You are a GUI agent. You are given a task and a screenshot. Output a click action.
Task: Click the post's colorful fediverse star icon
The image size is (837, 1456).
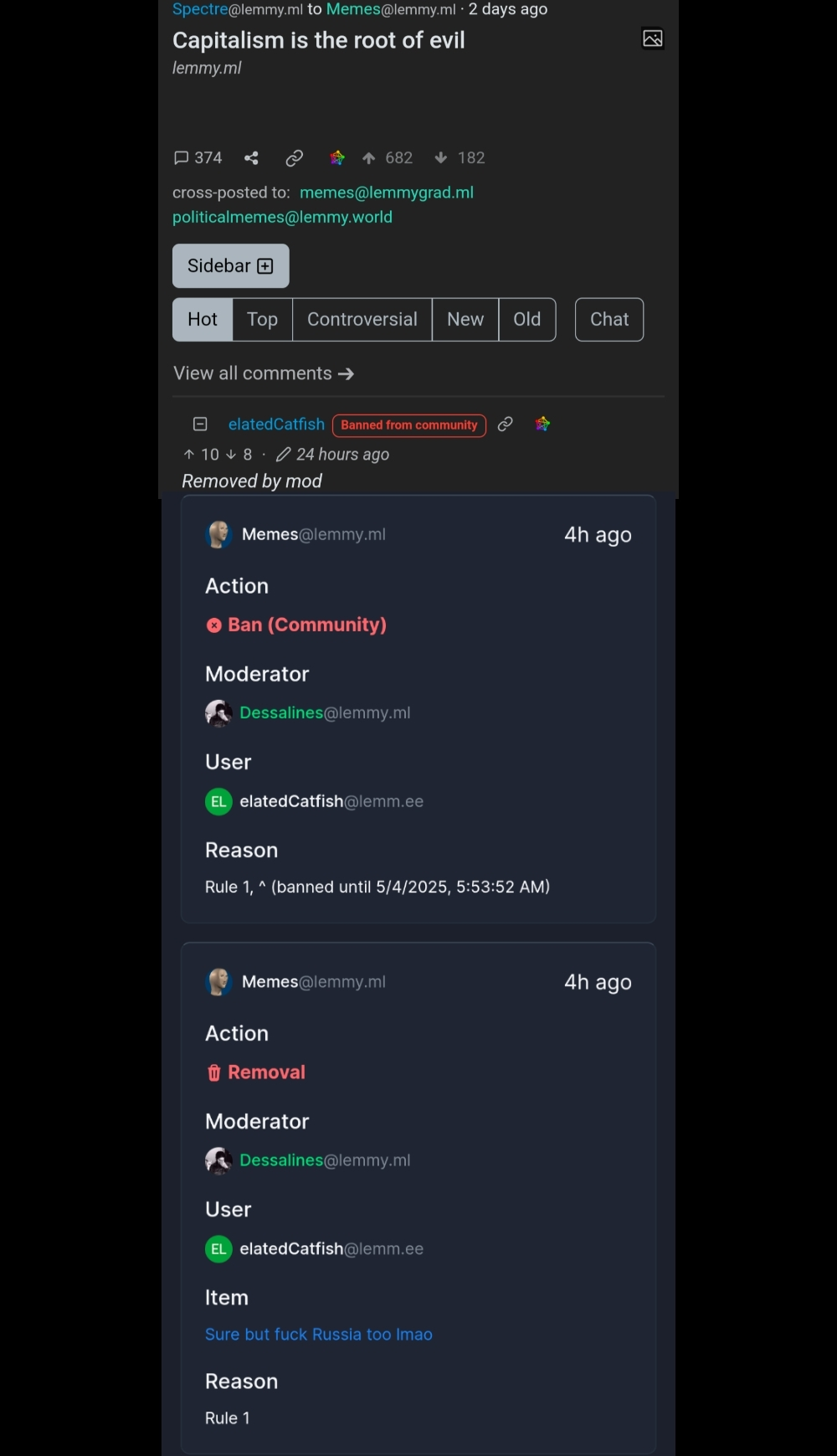(337, 157)
